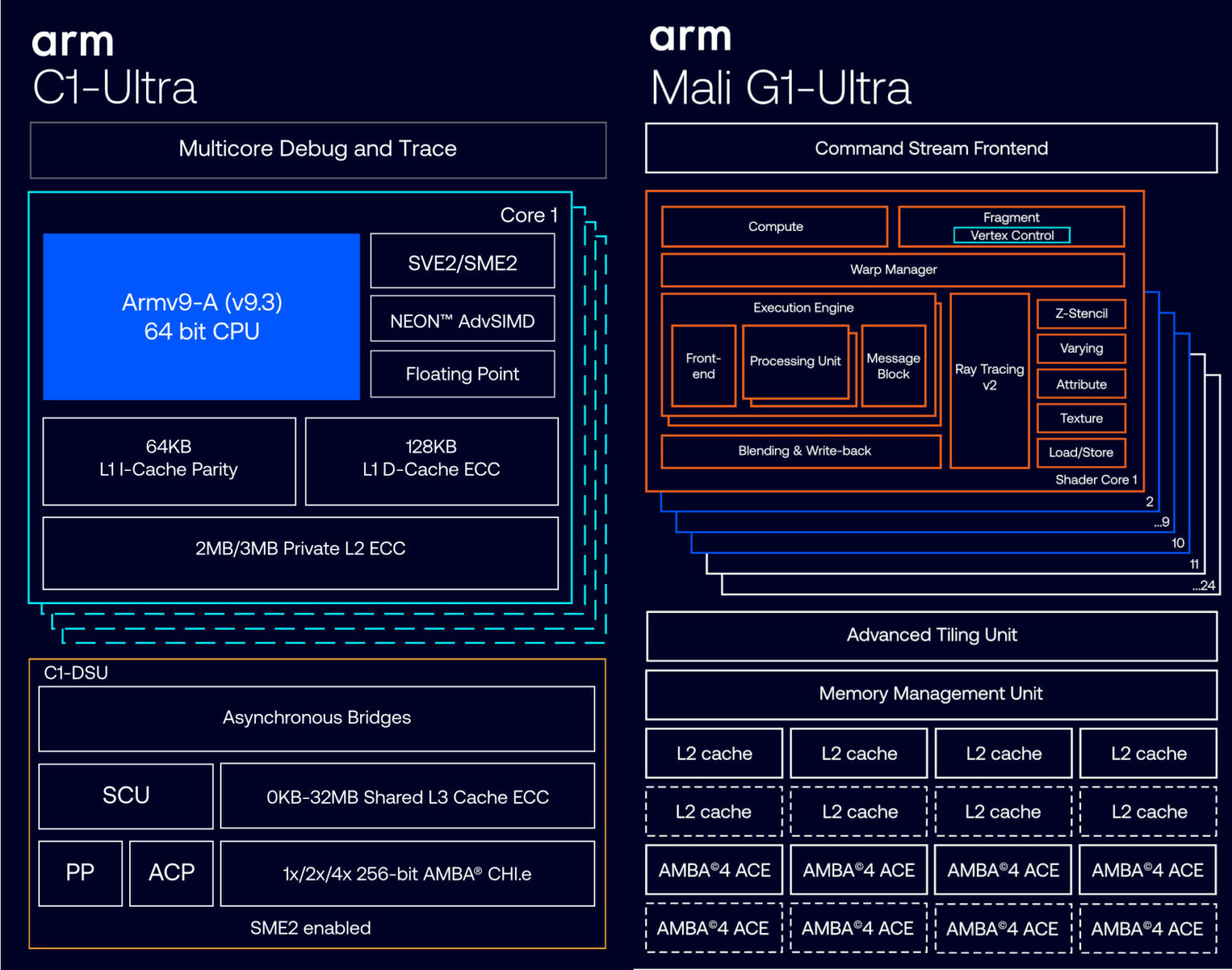Viewport: 1232px width, 970px height.
Task: Click the arm logo above C1-Ultra
Action: 73,42
